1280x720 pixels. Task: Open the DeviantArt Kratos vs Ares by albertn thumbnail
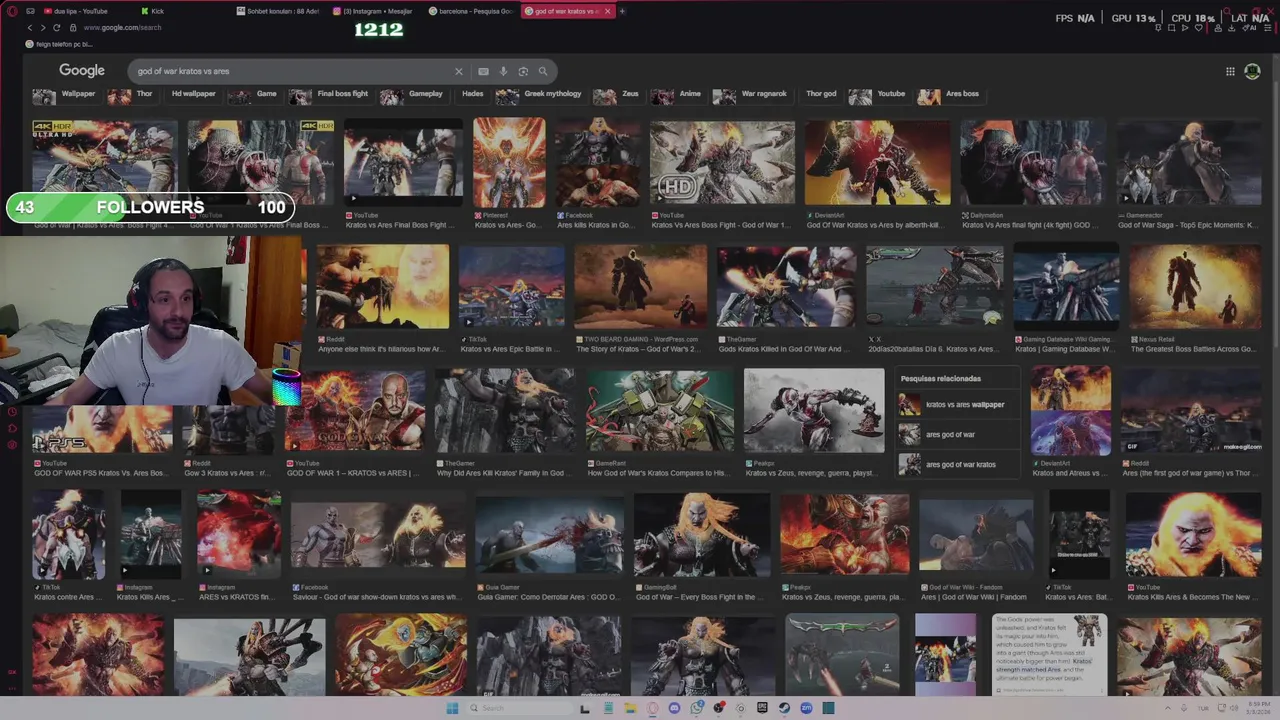878,163
